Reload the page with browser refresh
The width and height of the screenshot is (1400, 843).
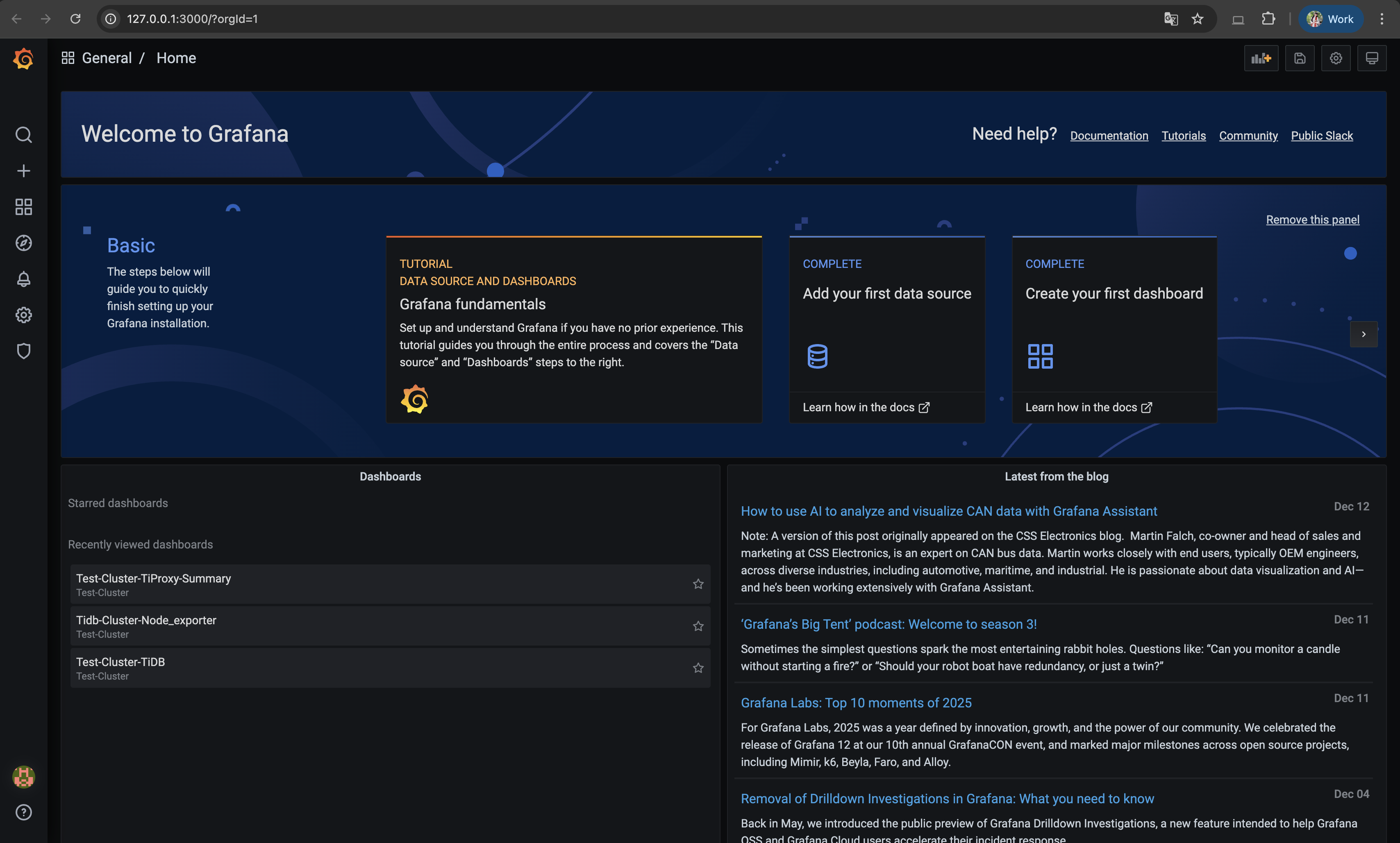75,19
